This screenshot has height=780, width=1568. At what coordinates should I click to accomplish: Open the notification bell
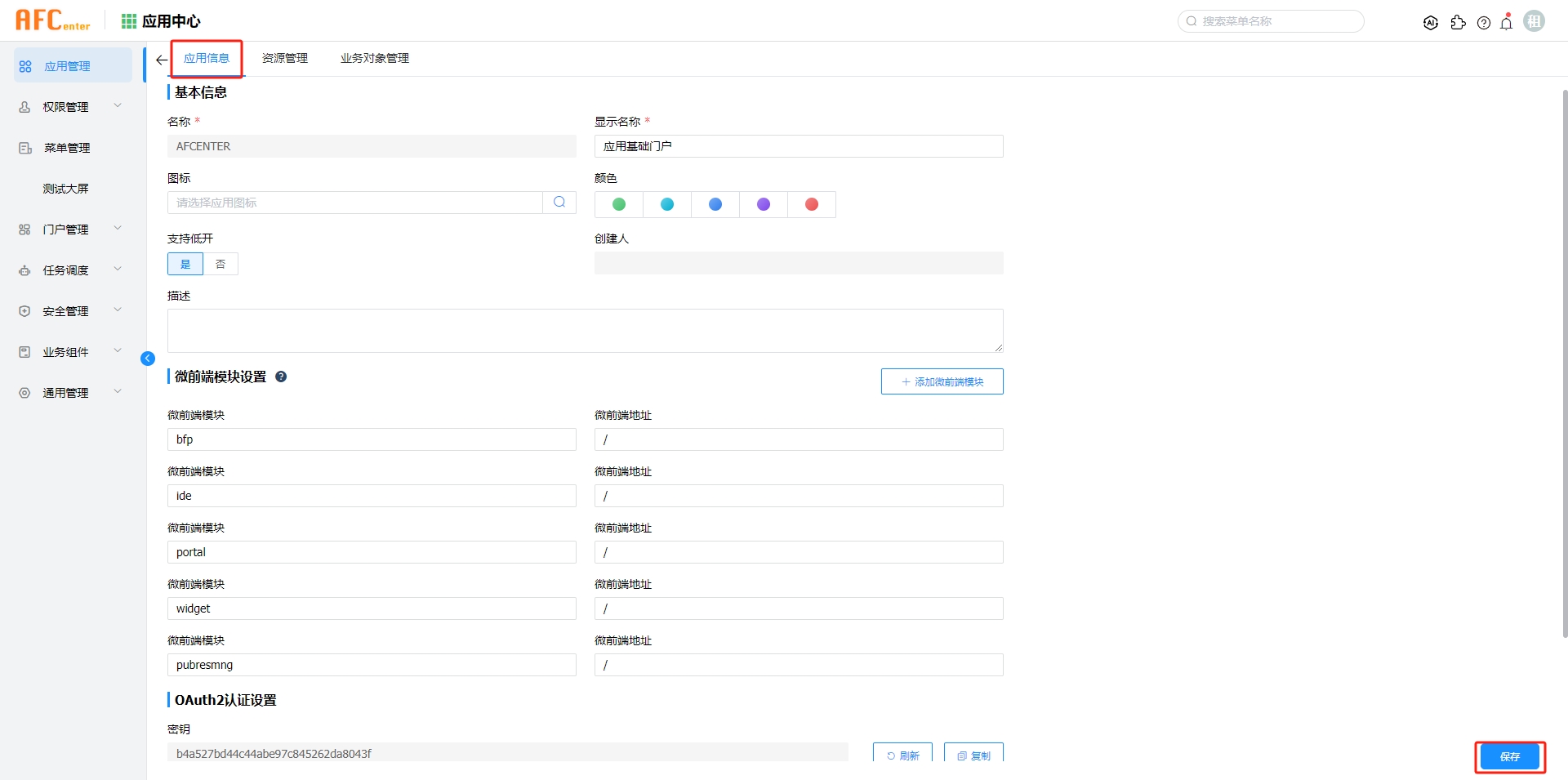1507,23
